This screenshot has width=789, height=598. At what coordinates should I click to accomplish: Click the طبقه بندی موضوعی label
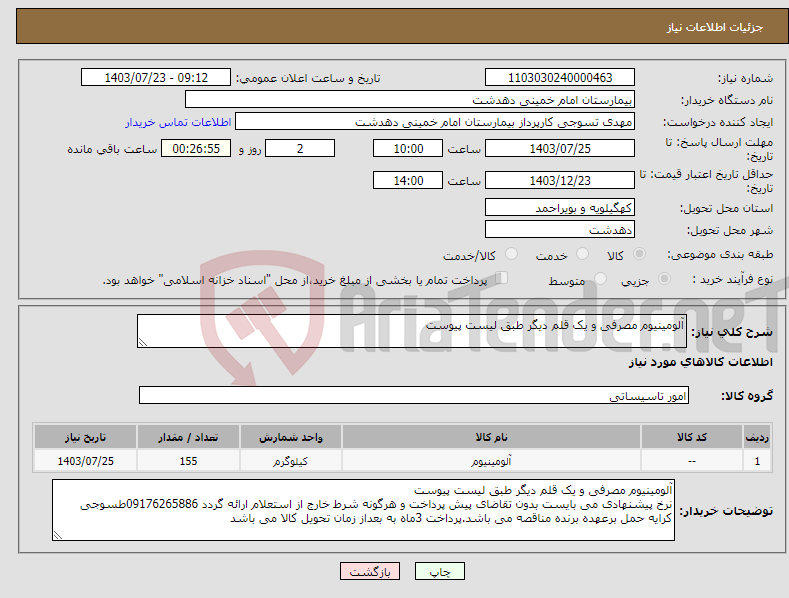(x=720, y=254)
